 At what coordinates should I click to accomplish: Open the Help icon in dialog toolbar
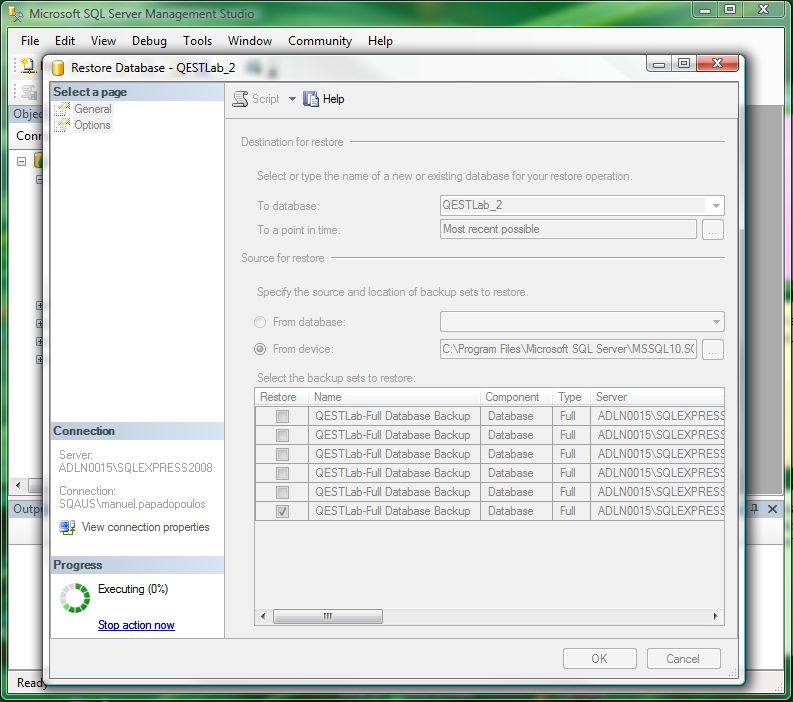coord(311,99)
